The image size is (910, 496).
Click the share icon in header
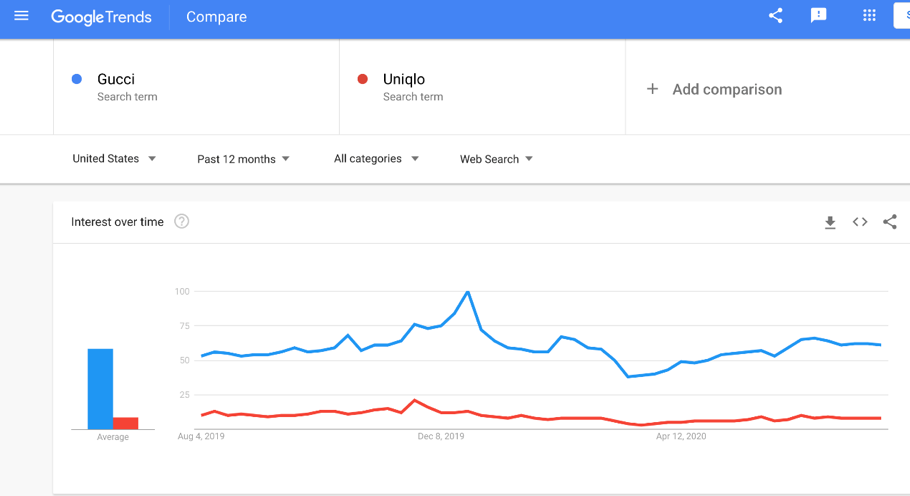point(775,16)
